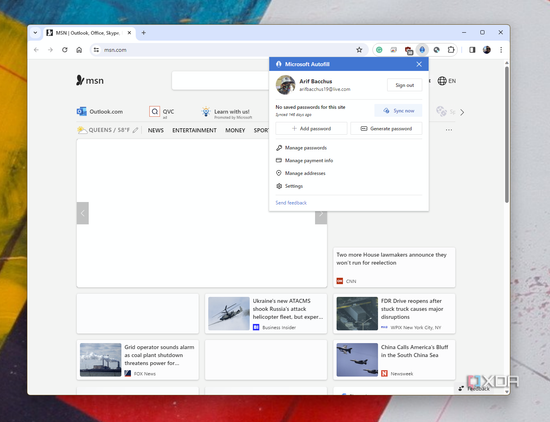
Task: View site information icon in address bar
Action: [x=96, y=50]
